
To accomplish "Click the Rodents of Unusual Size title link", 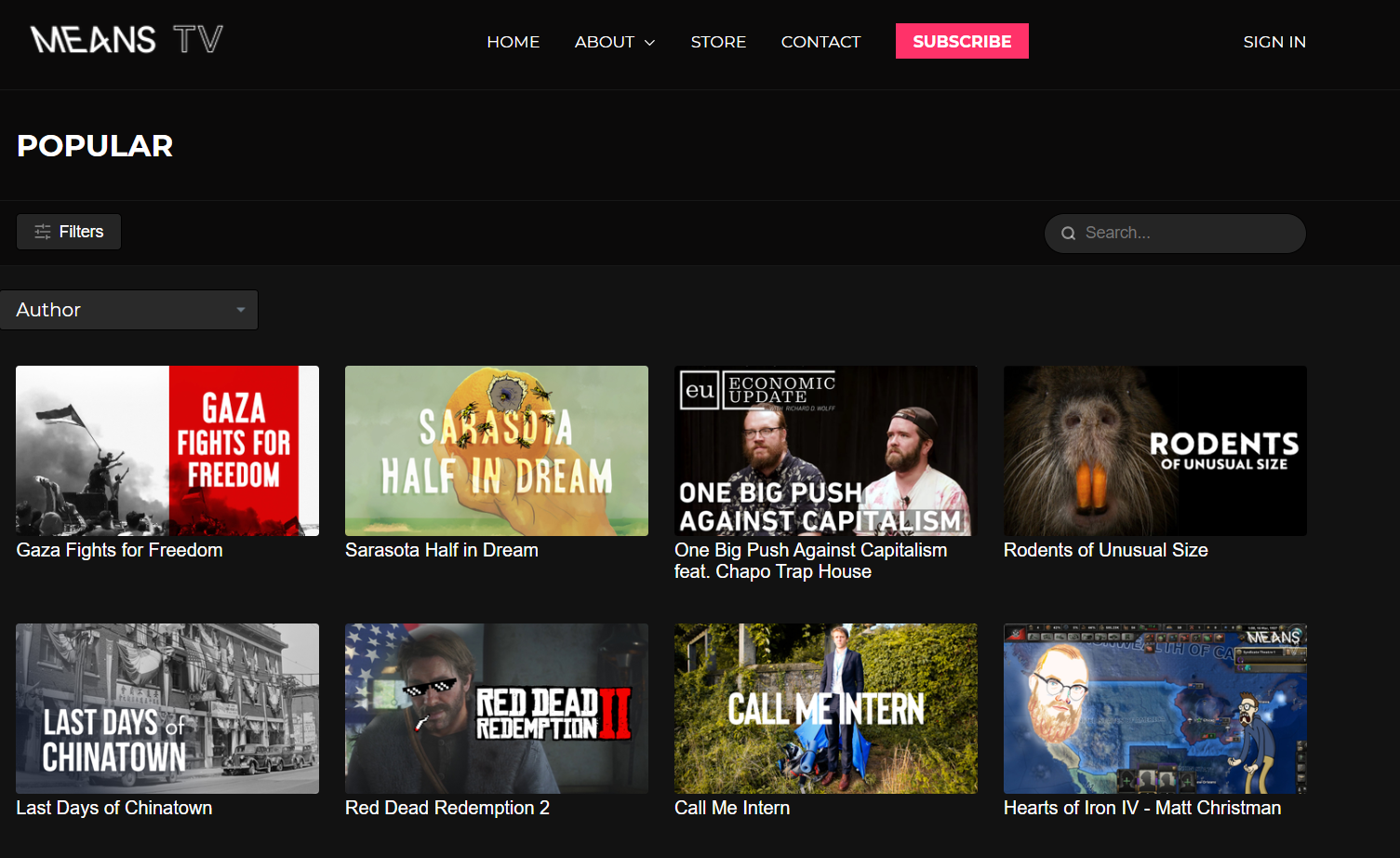I will point(1106,550).
